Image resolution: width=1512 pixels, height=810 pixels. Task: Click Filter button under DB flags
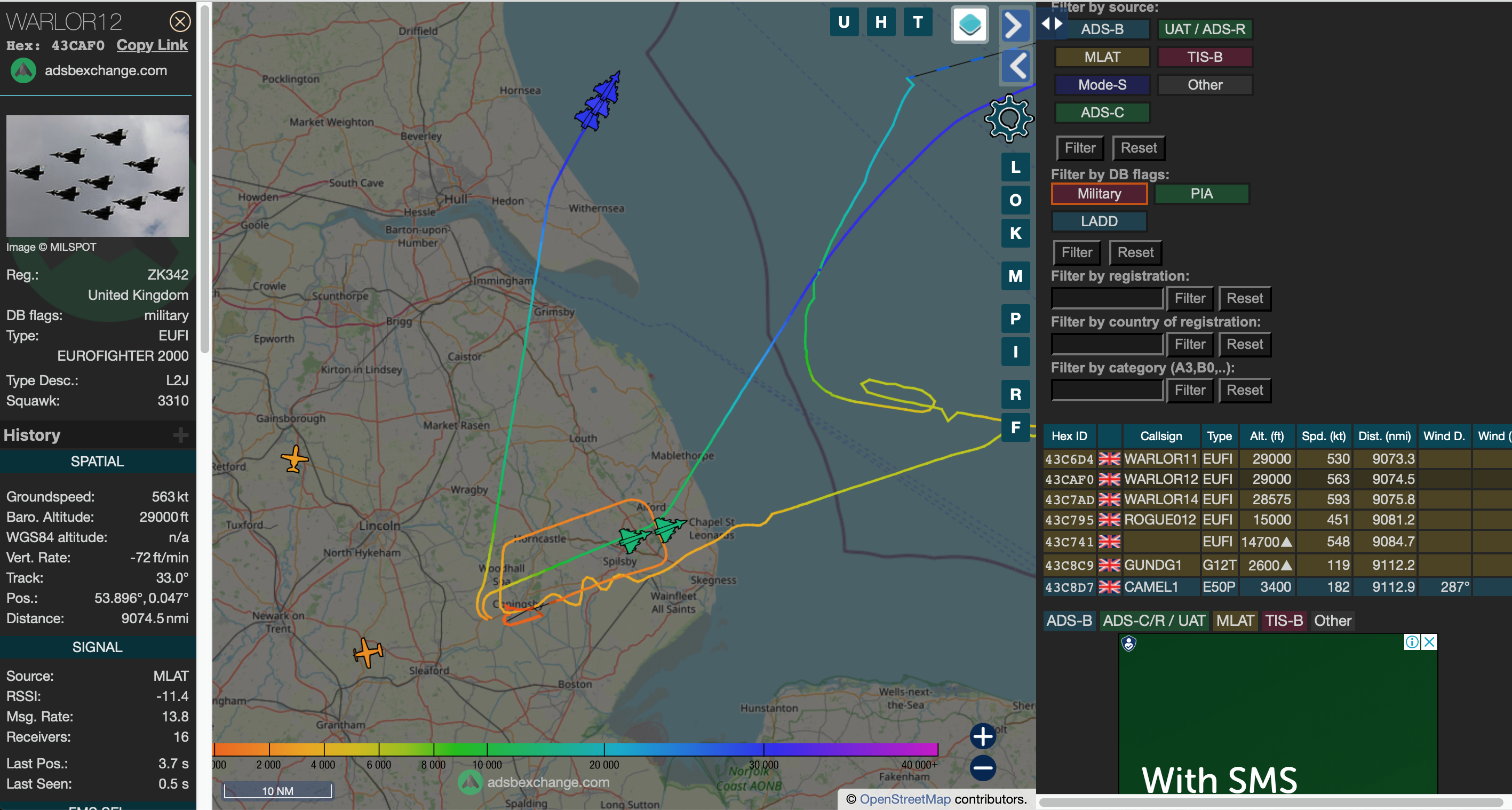[x=1077, y=252]
